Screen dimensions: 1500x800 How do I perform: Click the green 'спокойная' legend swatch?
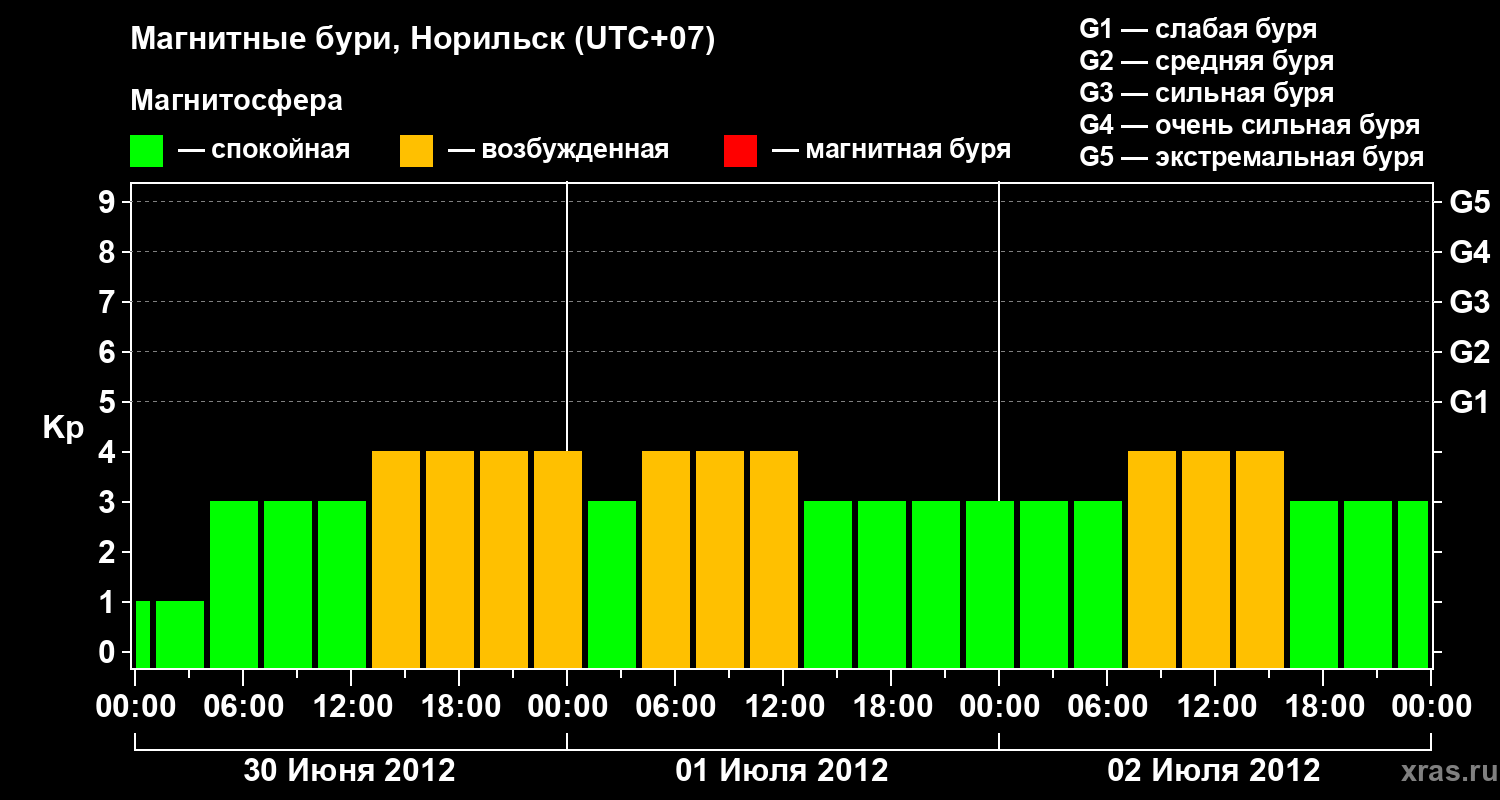[146, 151]
